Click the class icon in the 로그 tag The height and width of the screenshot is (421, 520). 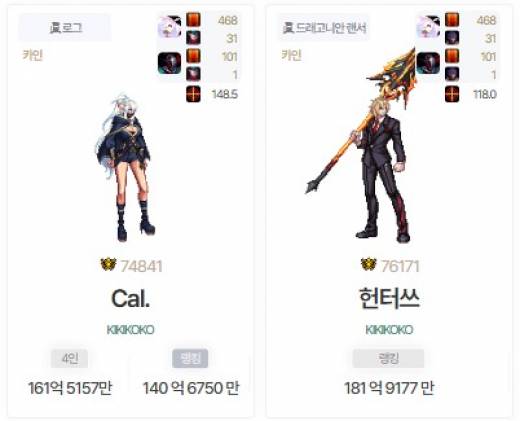(x=55, y=28)
